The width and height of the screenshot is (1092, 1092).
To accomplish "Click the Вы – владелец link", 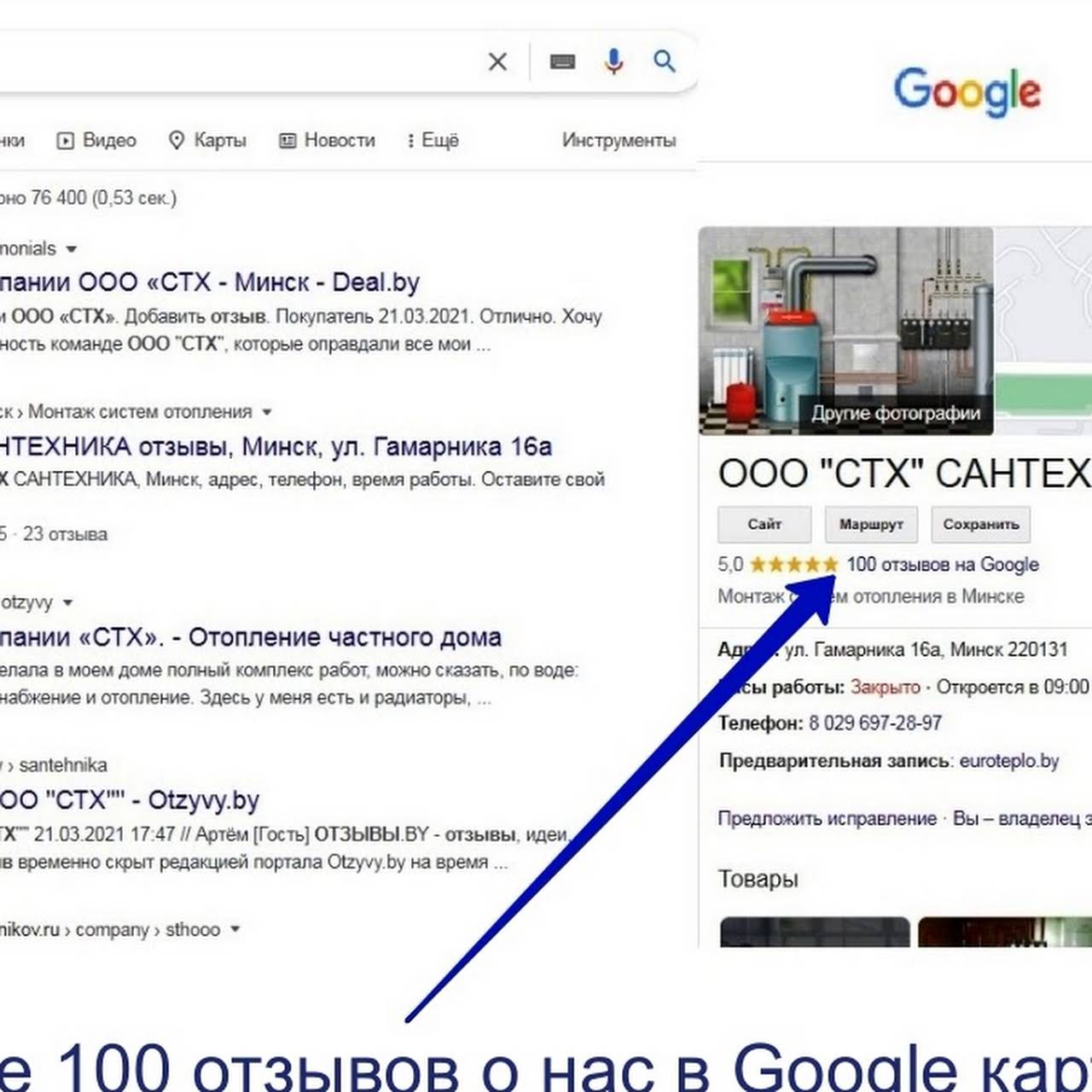I will [x=1022, y=819].
